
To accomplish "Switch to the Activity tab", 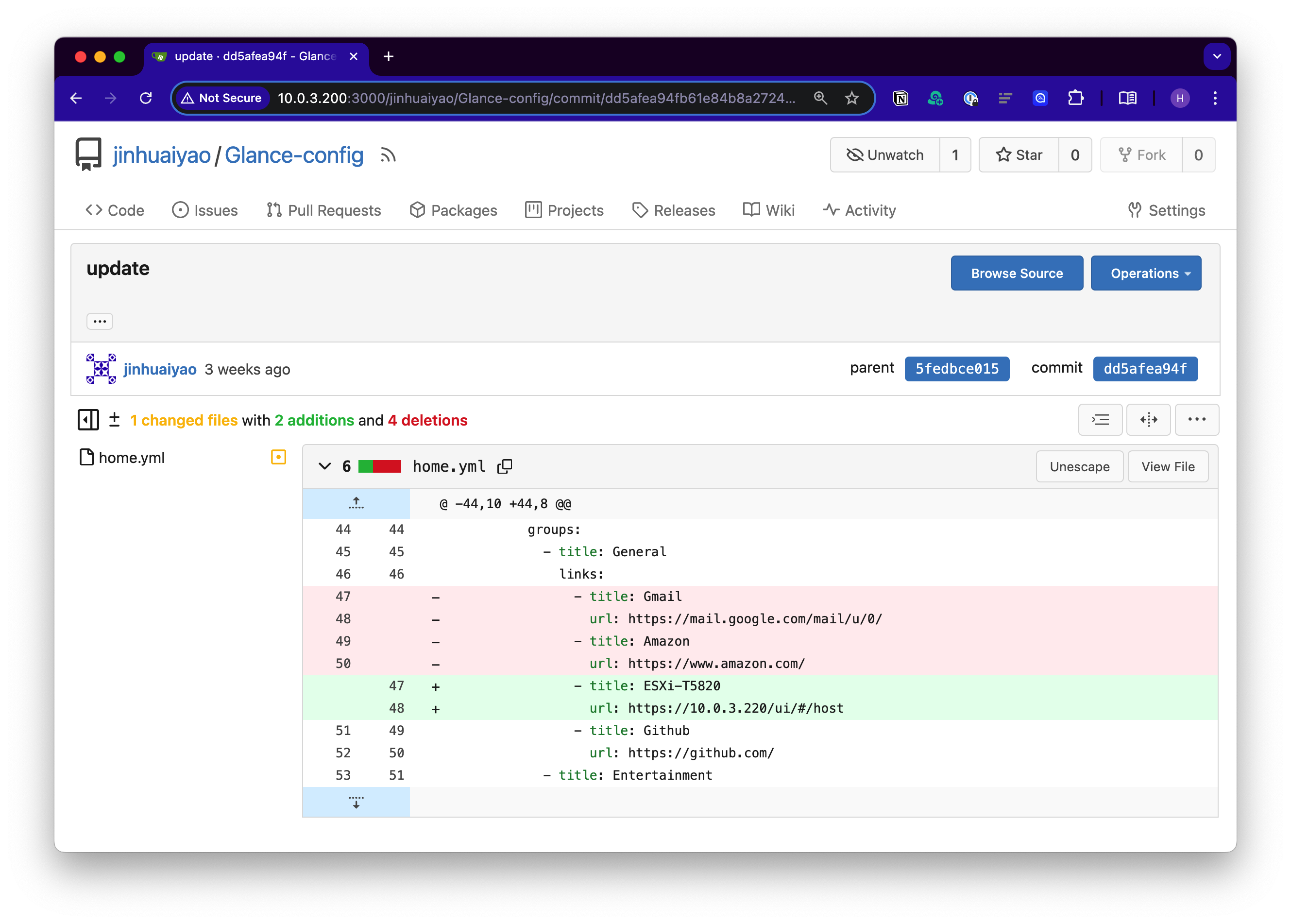I will tap(859, 210).
